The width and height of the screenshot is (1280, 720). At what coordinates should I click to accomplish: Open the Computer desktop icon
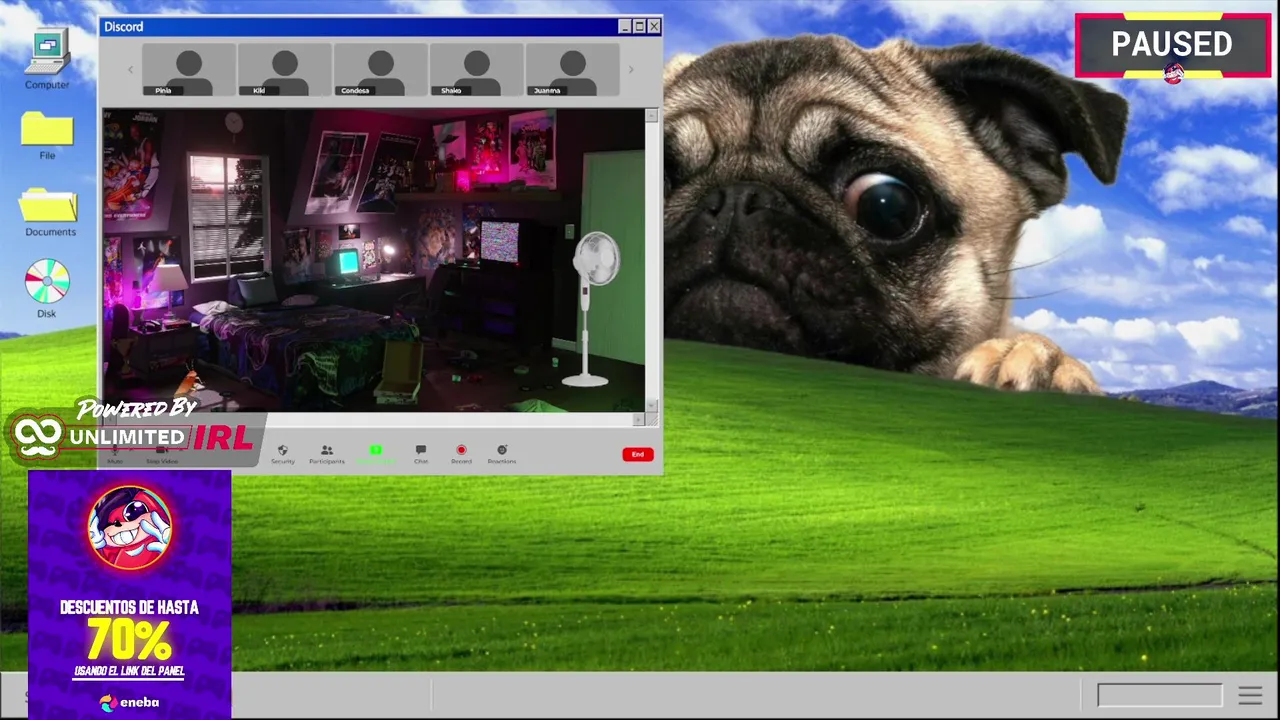47,59
